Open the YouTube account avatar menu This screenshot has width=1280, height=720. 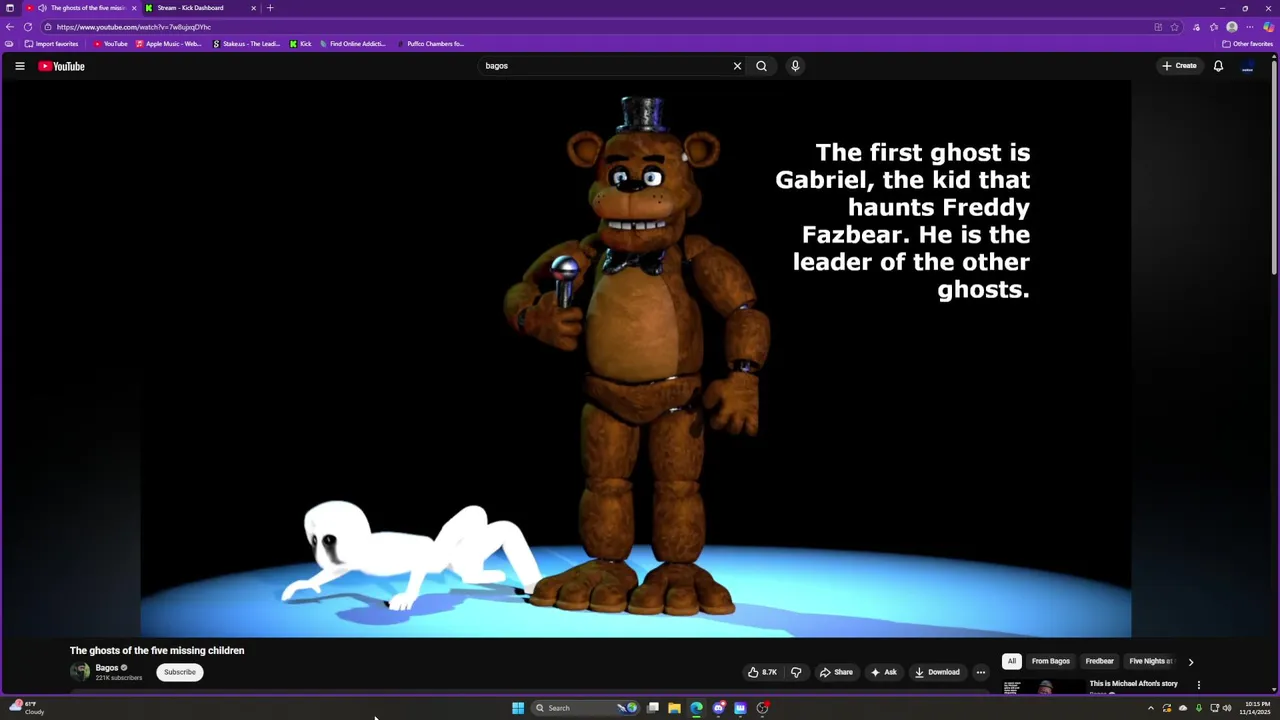click(x=1248, y=66)
